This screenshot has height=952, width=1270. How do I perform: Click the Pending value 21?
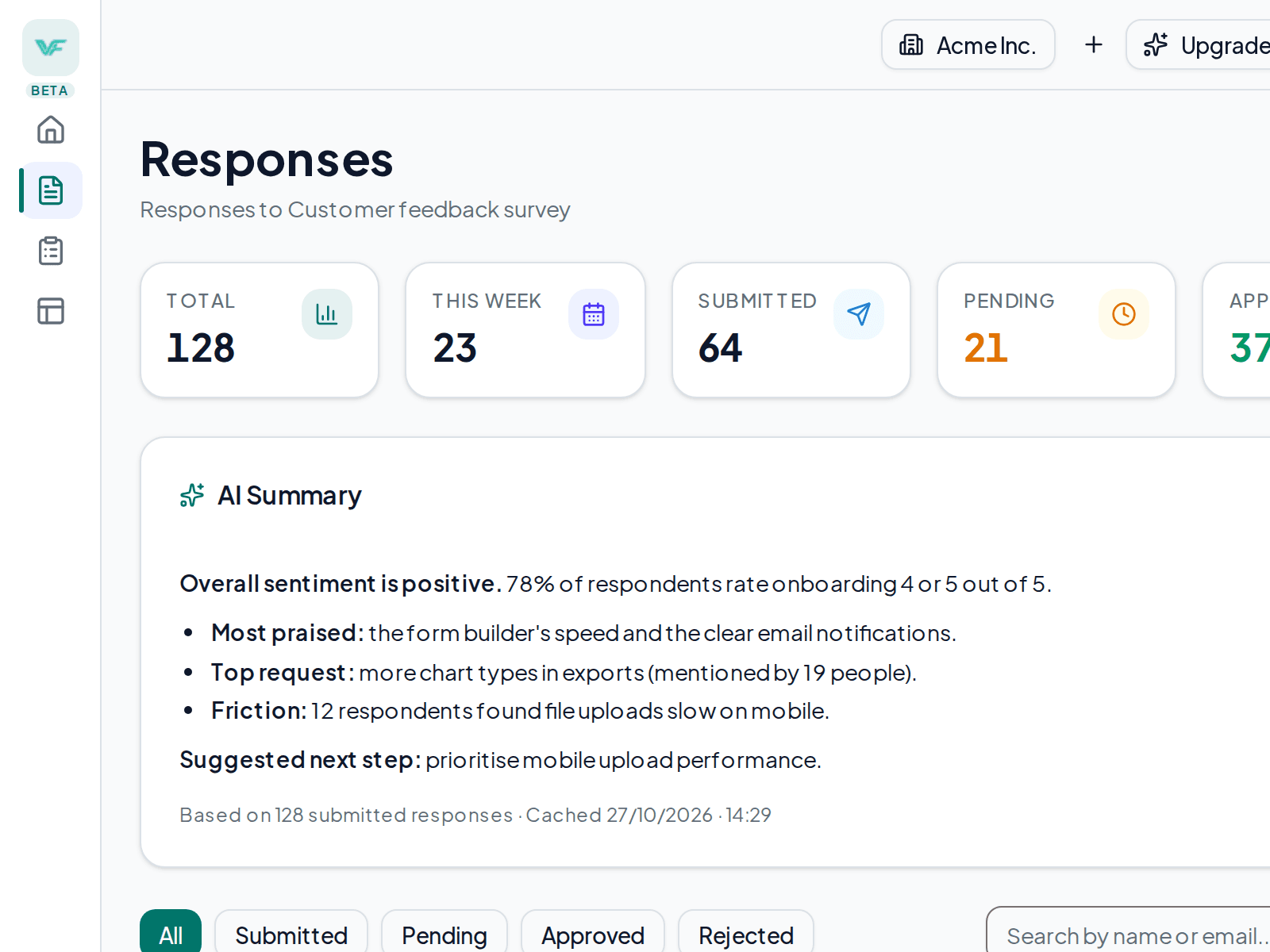coord(986,347)
